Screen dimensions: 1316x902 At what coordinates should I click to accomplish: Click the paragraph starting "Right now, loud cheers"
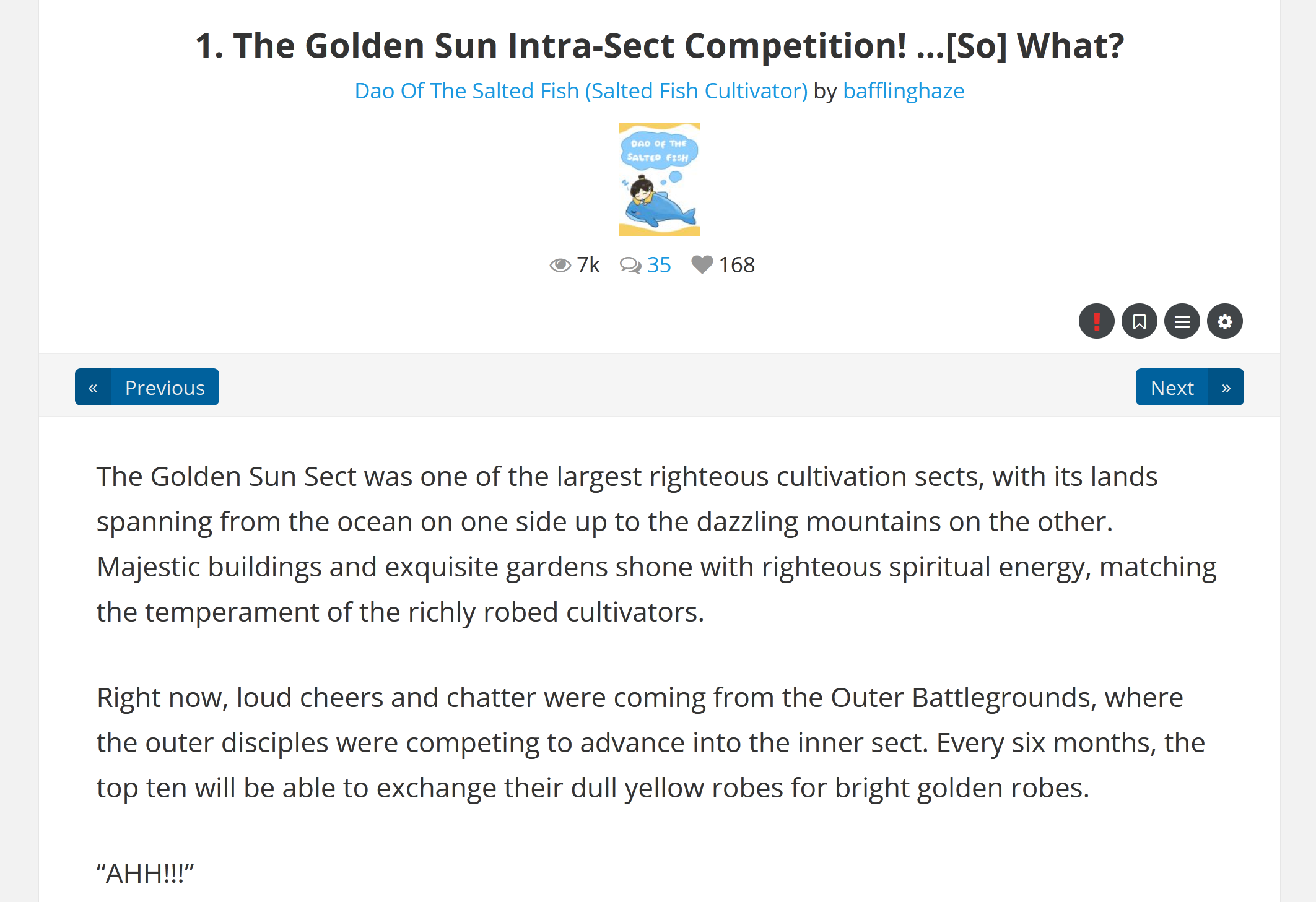click(x=650, y=742)
